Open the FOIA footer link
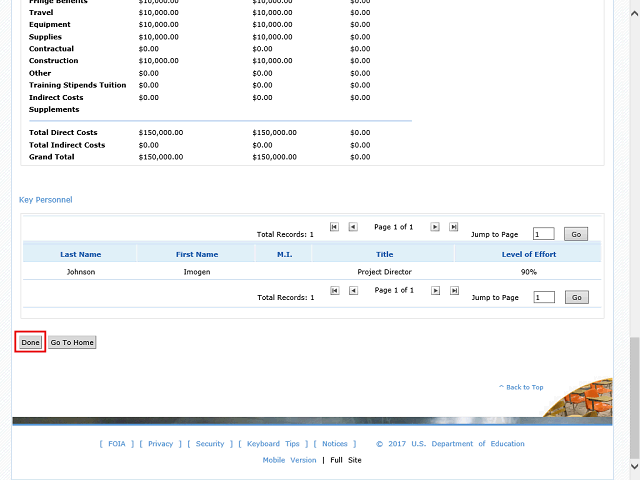Screen dimensions: 640x480 click(116, 444)
